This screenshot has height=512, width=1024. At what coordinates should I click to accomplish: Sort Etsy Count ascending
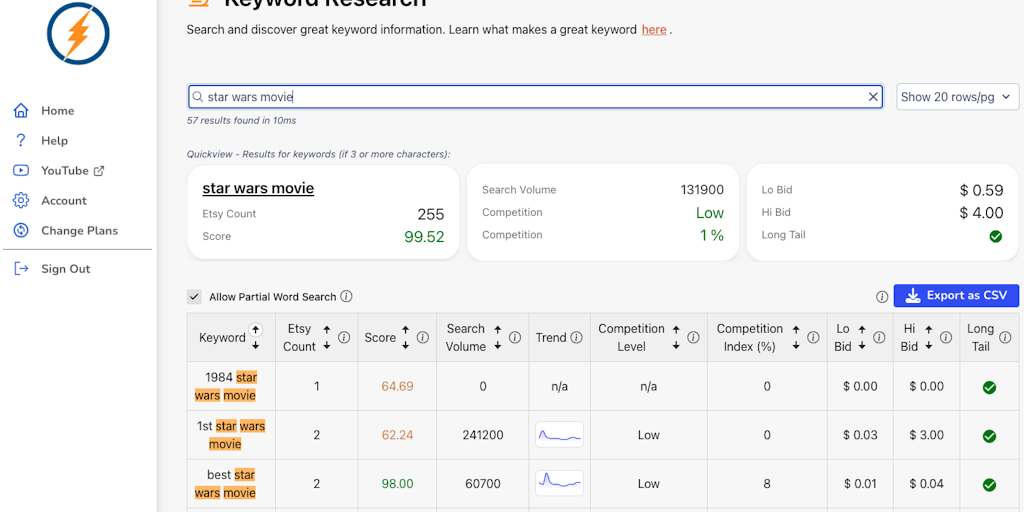pos(327,330)
